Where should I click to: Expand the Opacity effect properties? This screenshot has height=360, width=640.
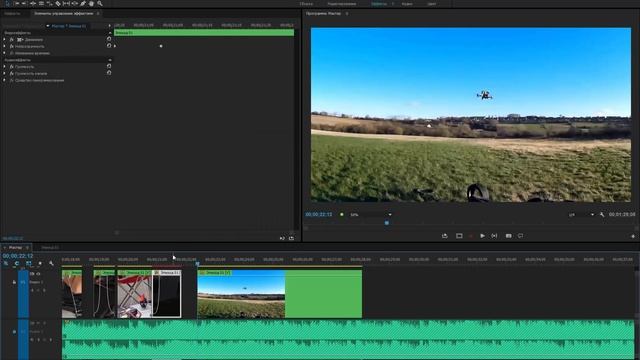click(4, 46)
